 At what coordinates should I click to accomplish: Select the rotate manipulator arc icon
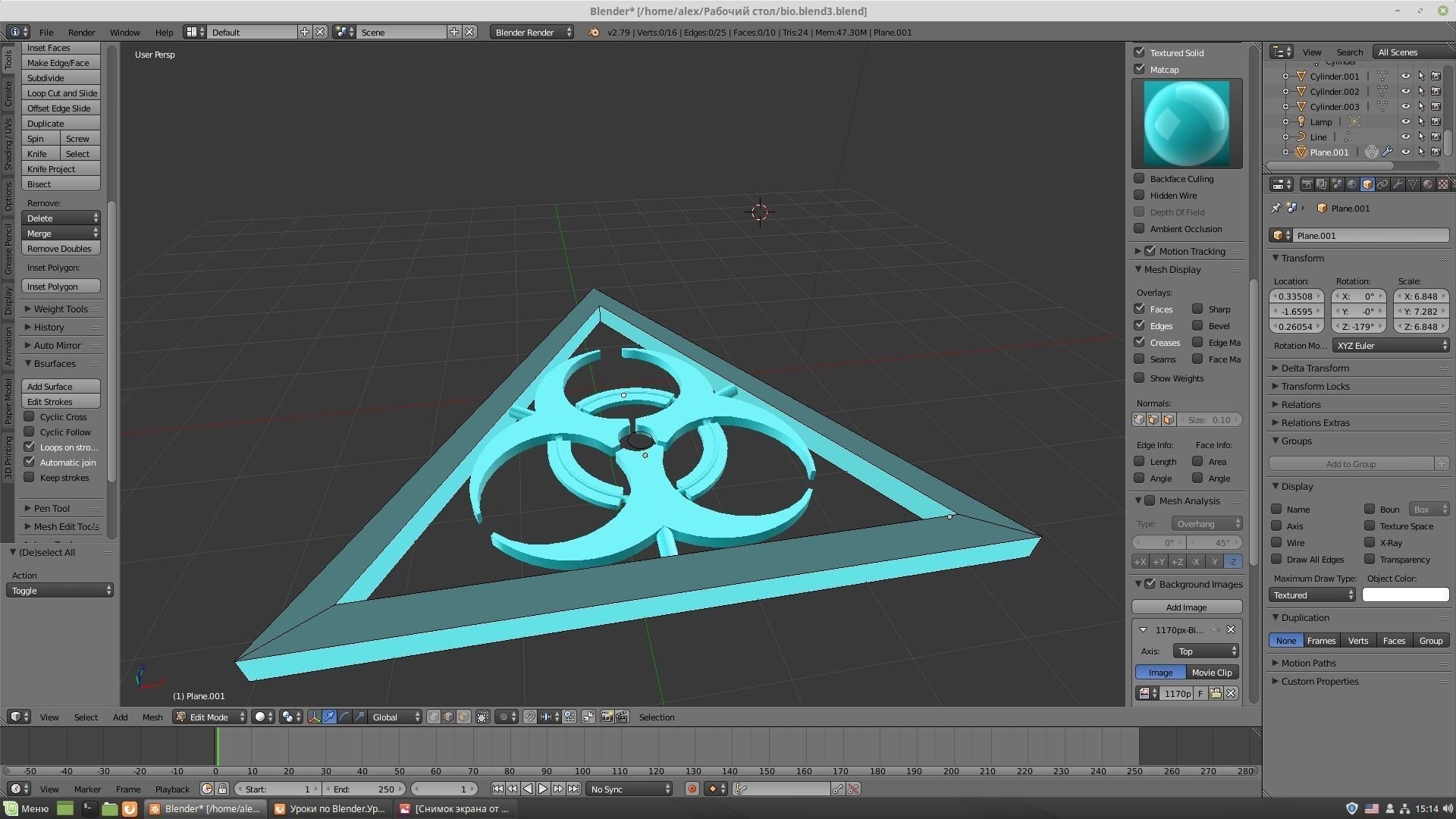pos(344,717)
